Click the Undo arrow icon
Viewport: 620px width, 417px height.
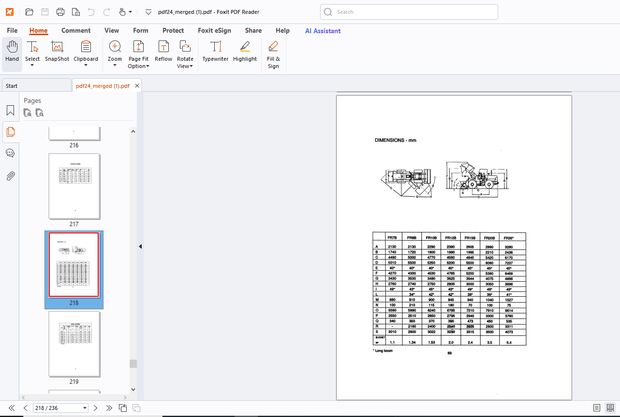(91, 12)
